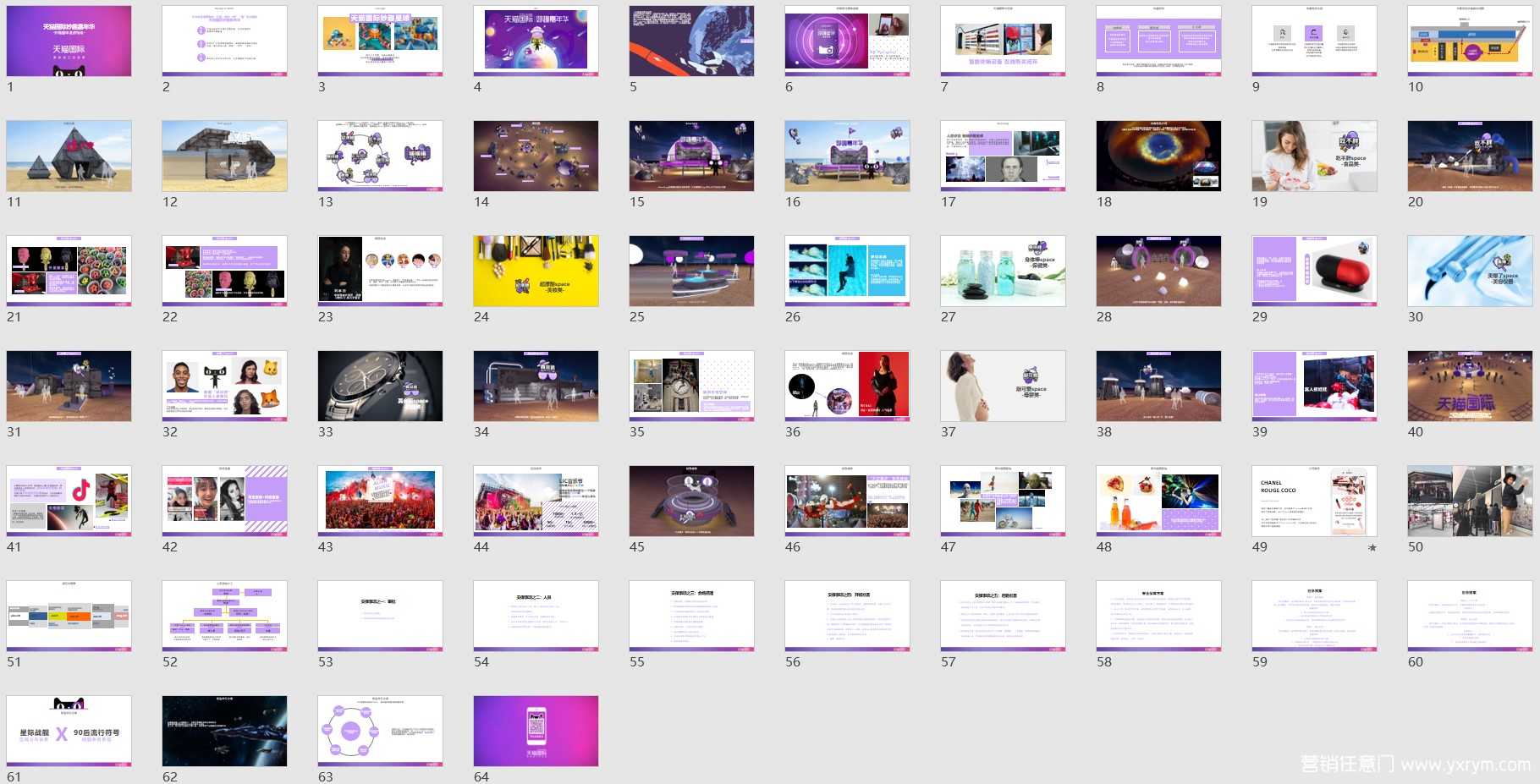Select slide 45 purple round stage thumbnail
This screenshot has height=784, width=1540.
pyautogui.click(x=691, y=501)
